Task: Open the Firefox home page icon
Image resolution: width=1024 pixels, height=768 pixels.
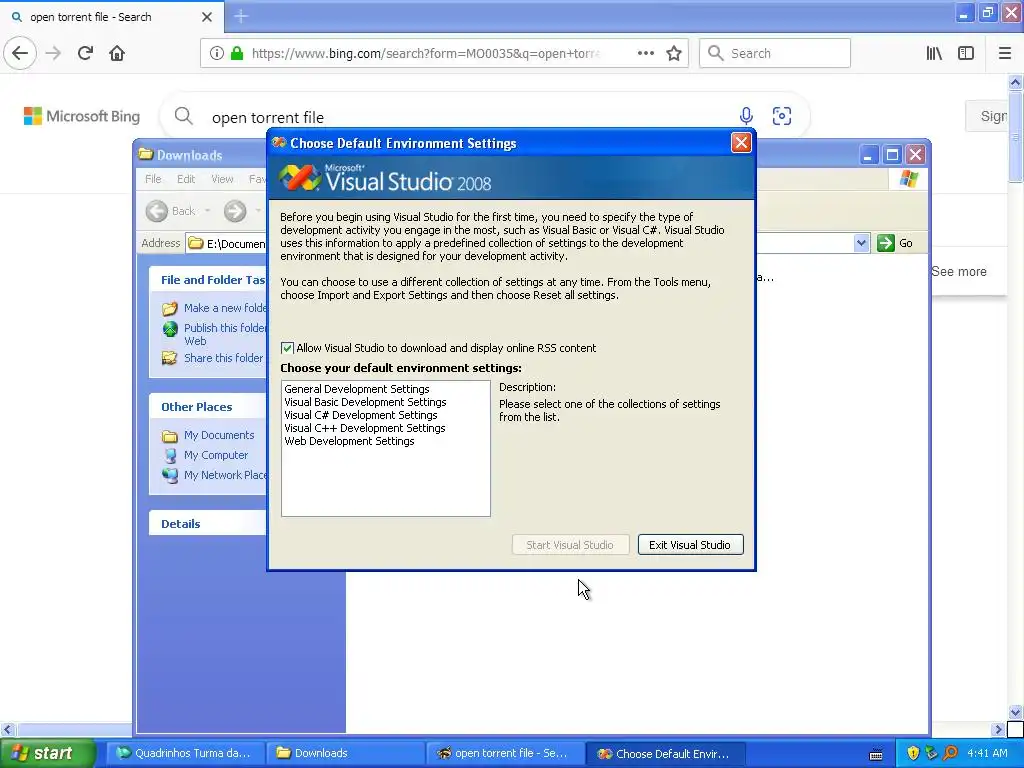Action: [117, 53]
